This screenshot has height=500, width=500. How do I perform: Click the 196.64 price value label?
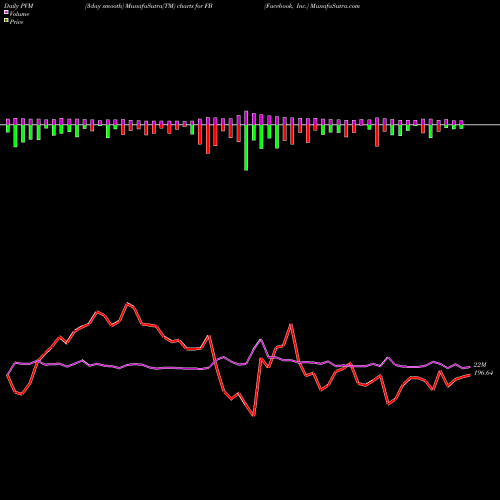[x=483, y=373]
